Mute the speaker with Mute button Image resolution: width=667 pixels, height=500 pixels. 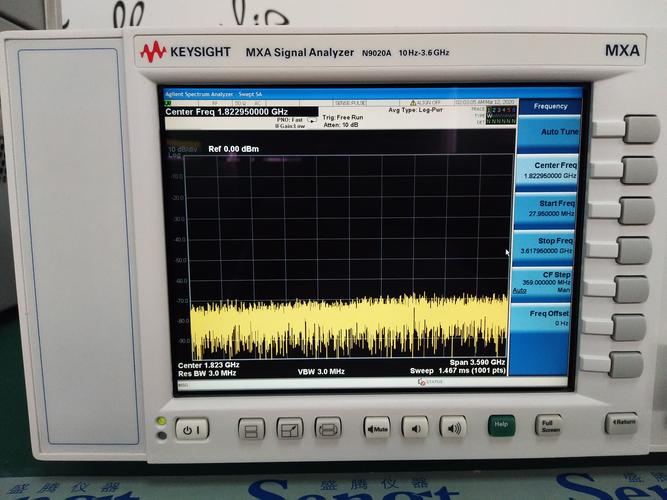point(377,427)
